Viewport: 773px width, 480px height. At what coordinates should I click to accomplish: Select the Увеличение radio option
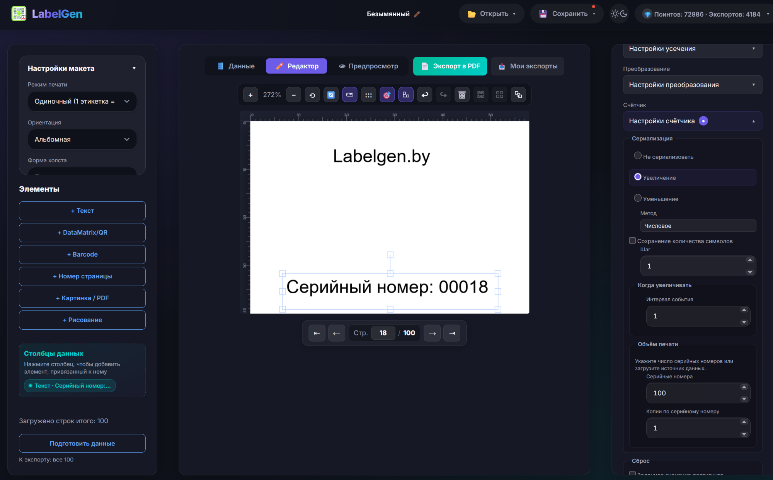637,176
